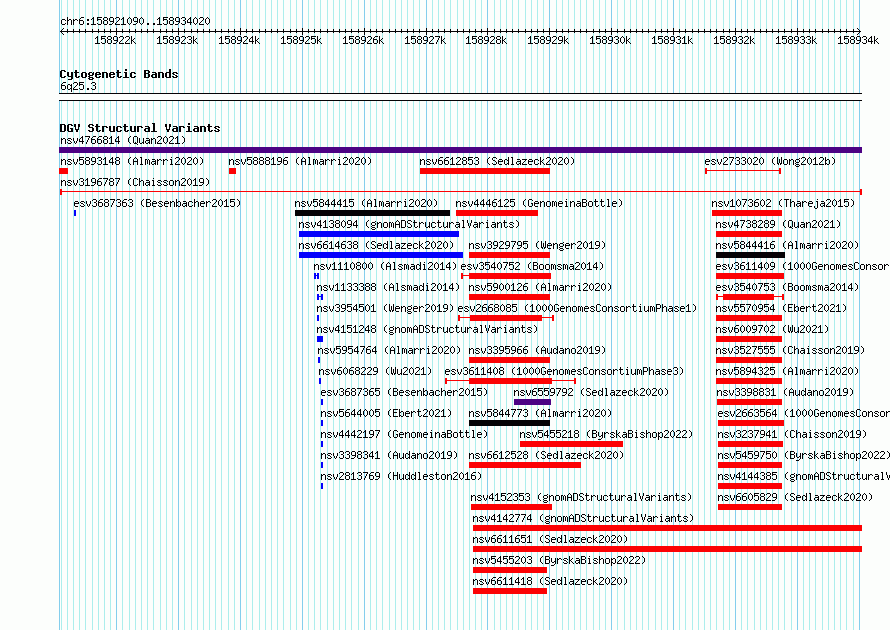Click nsv4151248 (gnomADStructuralVariants) label
This screenshot has width=890, height=630.
pyautogui.click(x=427, y=329)
